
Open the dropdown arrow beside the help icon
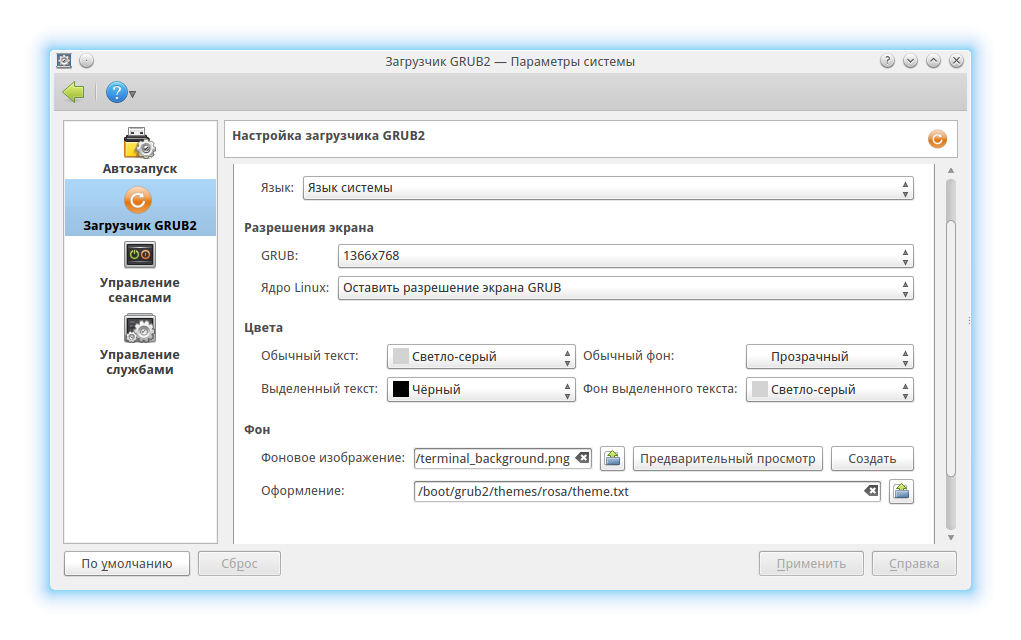point(133,94)
